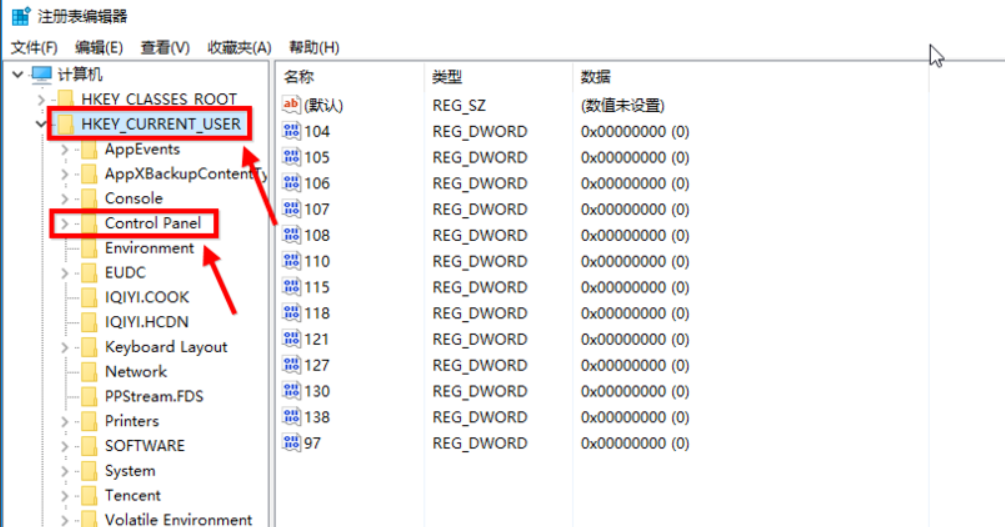Click the DWORD icon for value 127
1005x527 pixels.
click(292, 365)
